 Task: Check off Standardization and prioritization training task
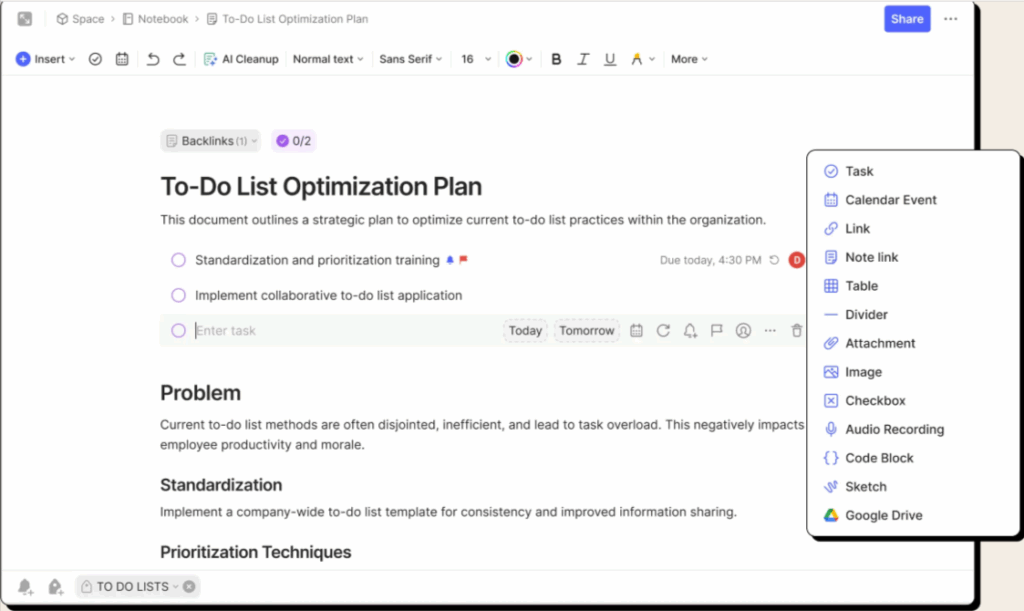click(178, 260)
